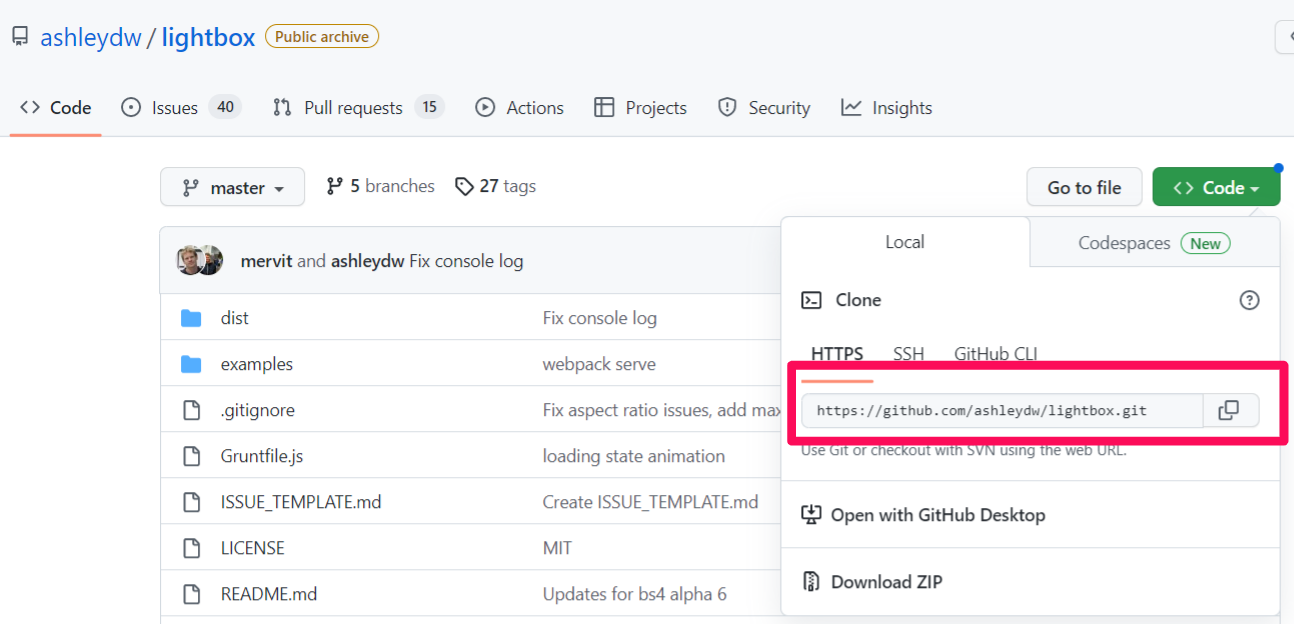Viewport: 1294px width, 624px height.
Task: Toggle the green Code dropdown button
Action: 1216,187
